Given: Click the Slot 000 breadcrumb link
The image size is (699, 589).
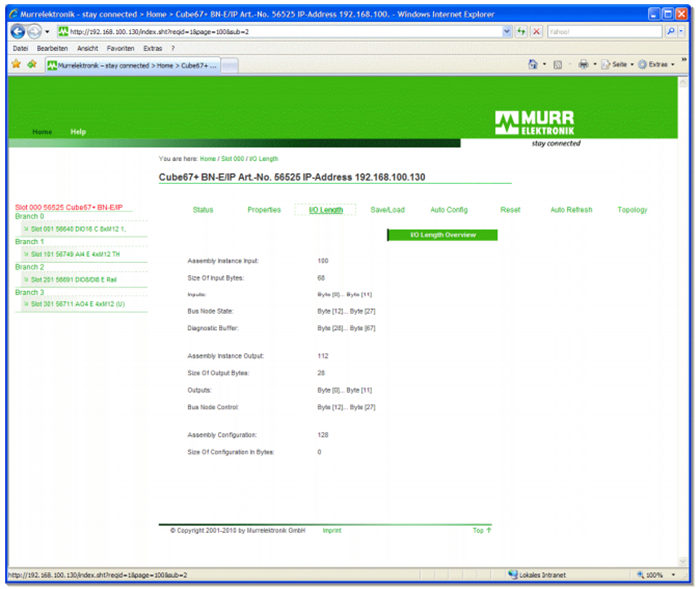Looking at the screenshot, I should pos(232,159).
